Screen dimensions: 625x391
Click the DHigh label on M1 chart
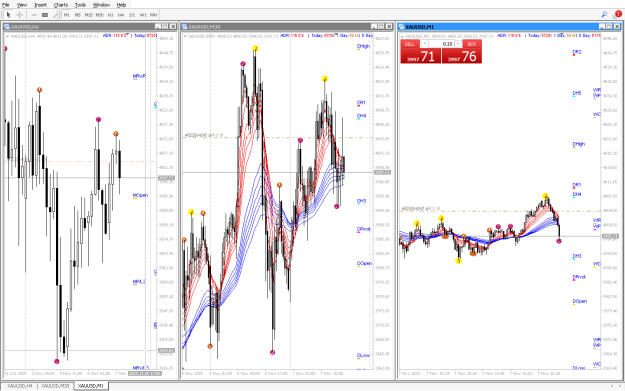coord(579,144)
